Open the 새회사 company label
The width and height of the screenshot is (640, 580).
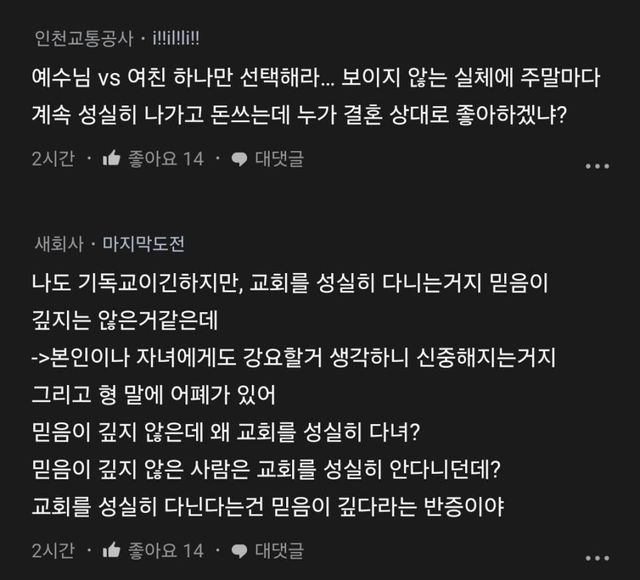click(57, 244)
